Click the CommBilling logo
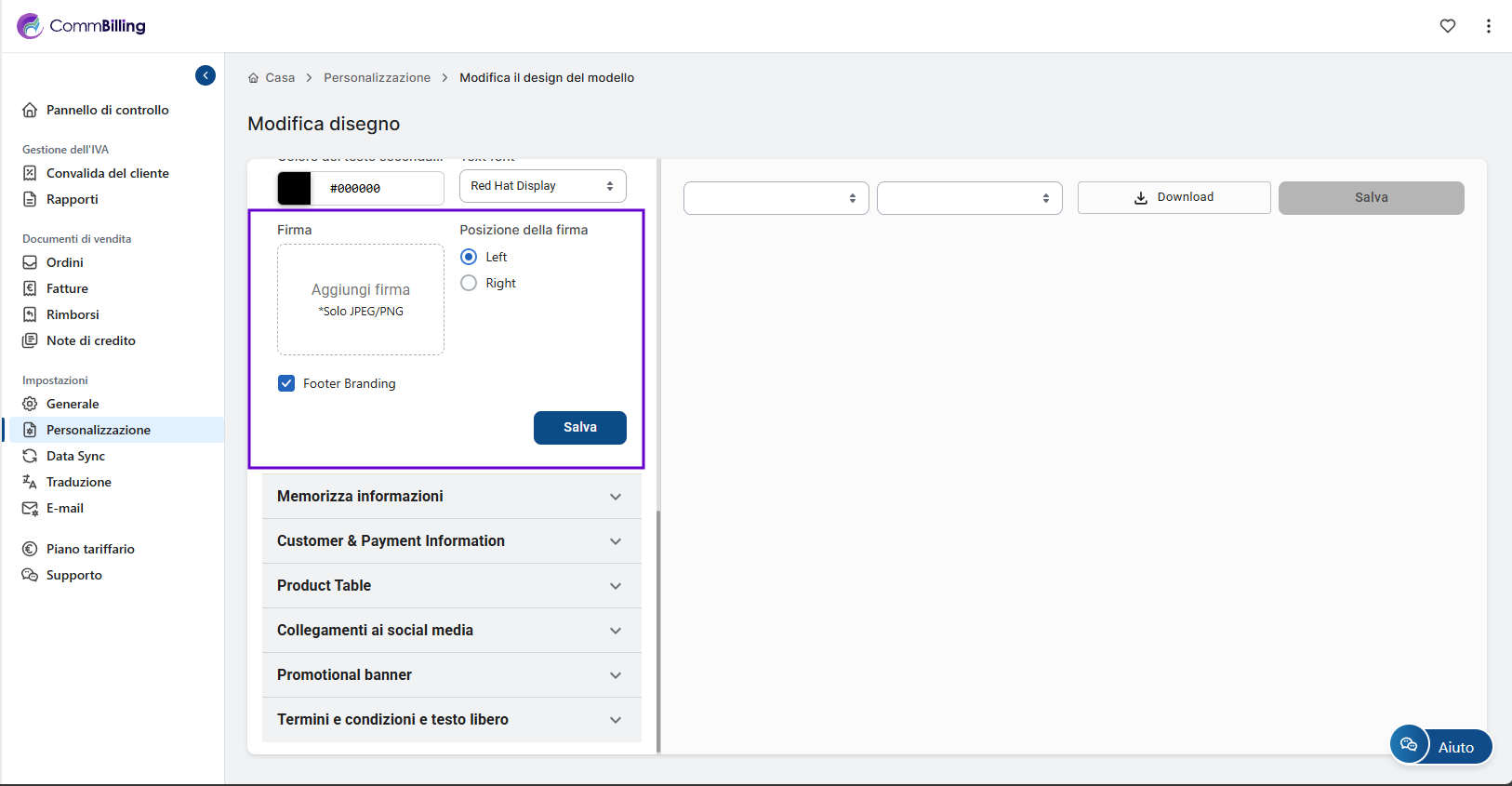Screen dimensions: 1512x786 [x=82, y=26]
